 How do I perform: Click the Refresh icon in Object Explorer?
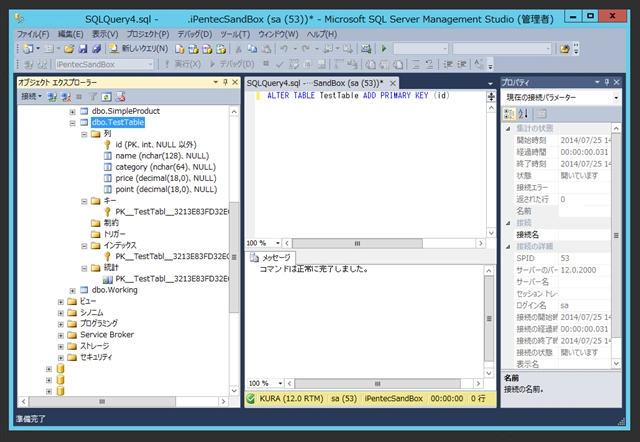[x=107, y=97]
